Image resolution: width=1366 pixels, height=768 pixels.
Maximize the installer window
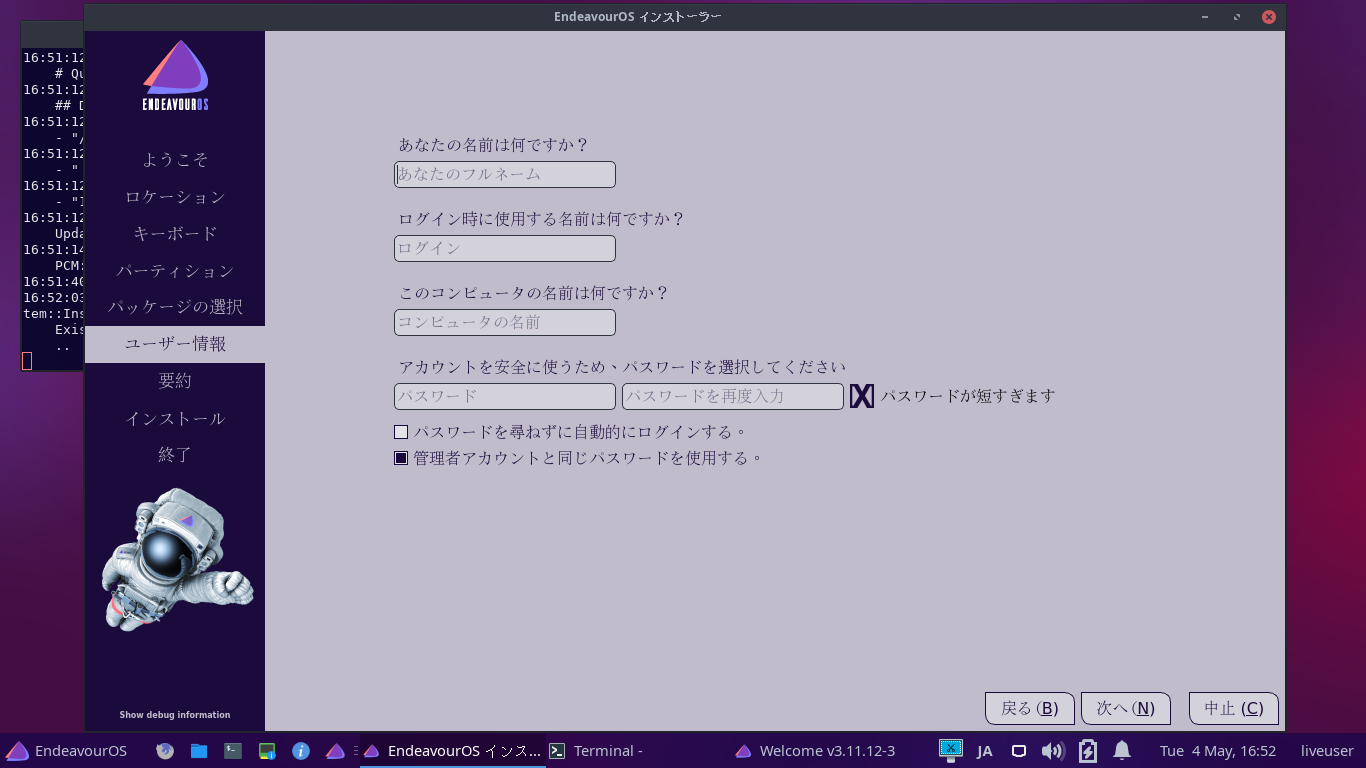click(x=1237, y=17)
